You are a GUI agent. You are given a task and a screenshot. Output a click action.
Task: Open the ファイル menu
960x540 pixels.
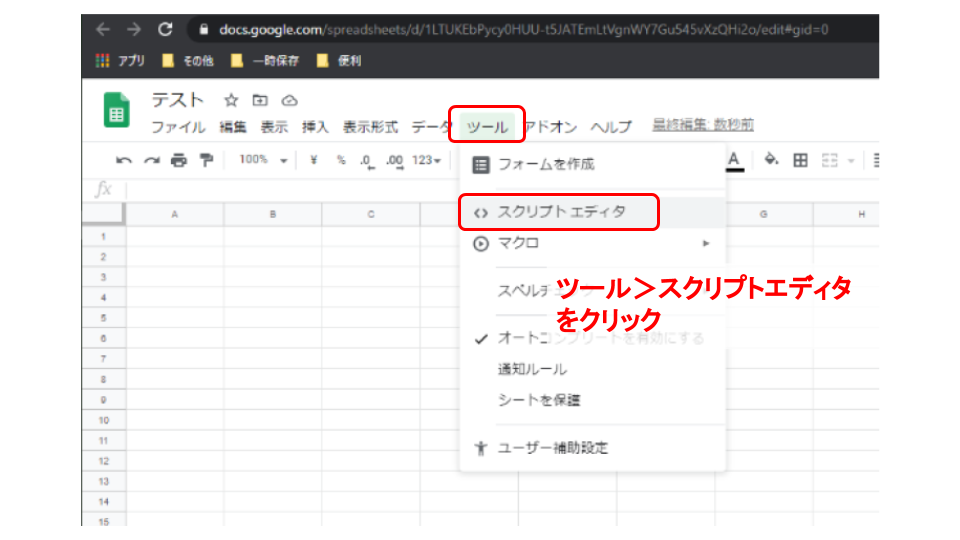178,127
